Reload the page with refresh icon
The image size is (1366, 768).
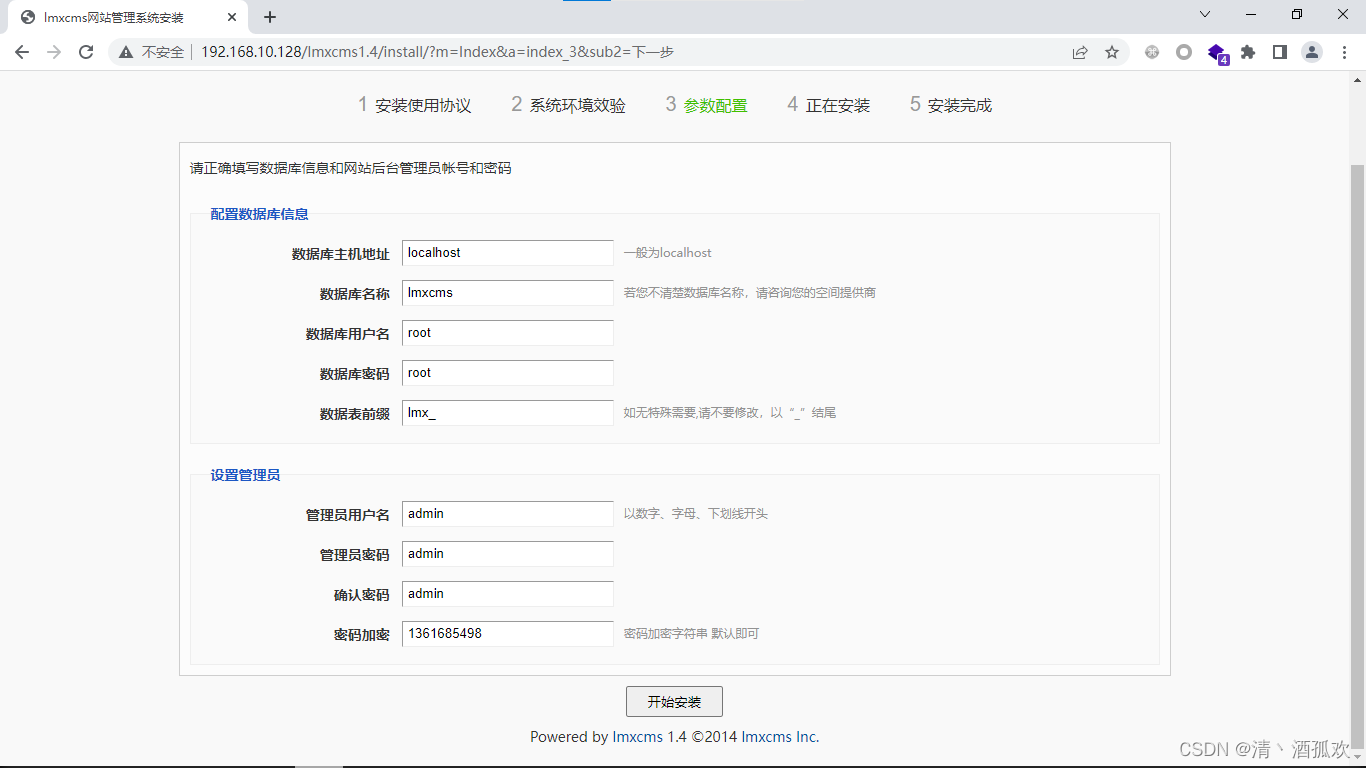86,52
